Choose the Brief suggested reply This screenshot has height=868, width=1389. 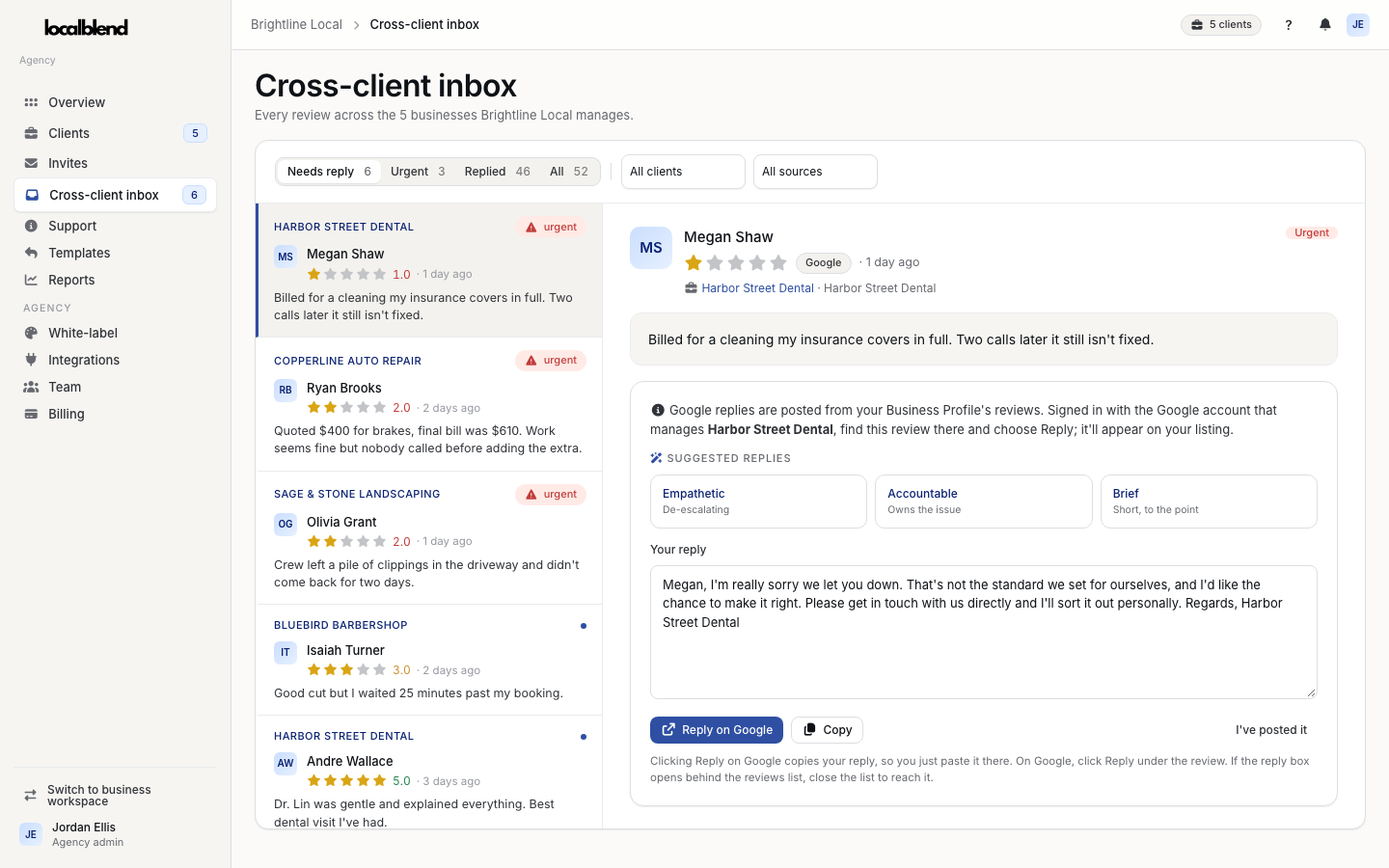1209,502
